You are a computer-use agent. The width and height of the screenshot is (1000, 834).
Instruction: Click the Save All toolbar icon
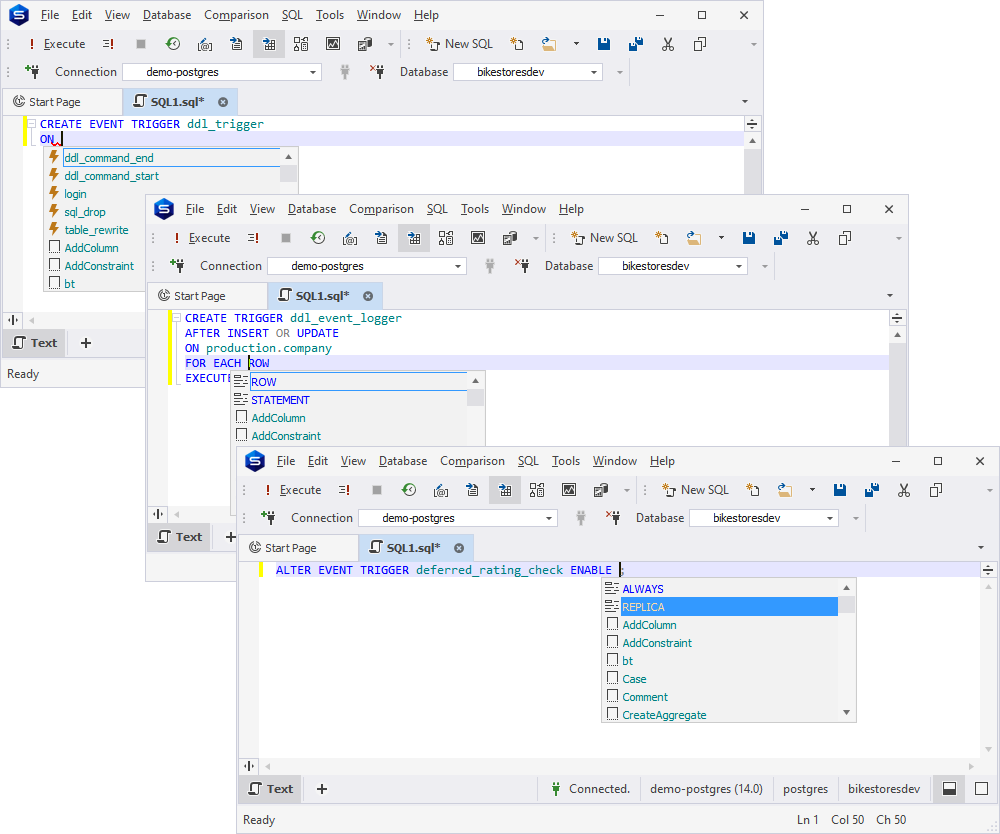(x=871, y=490)
